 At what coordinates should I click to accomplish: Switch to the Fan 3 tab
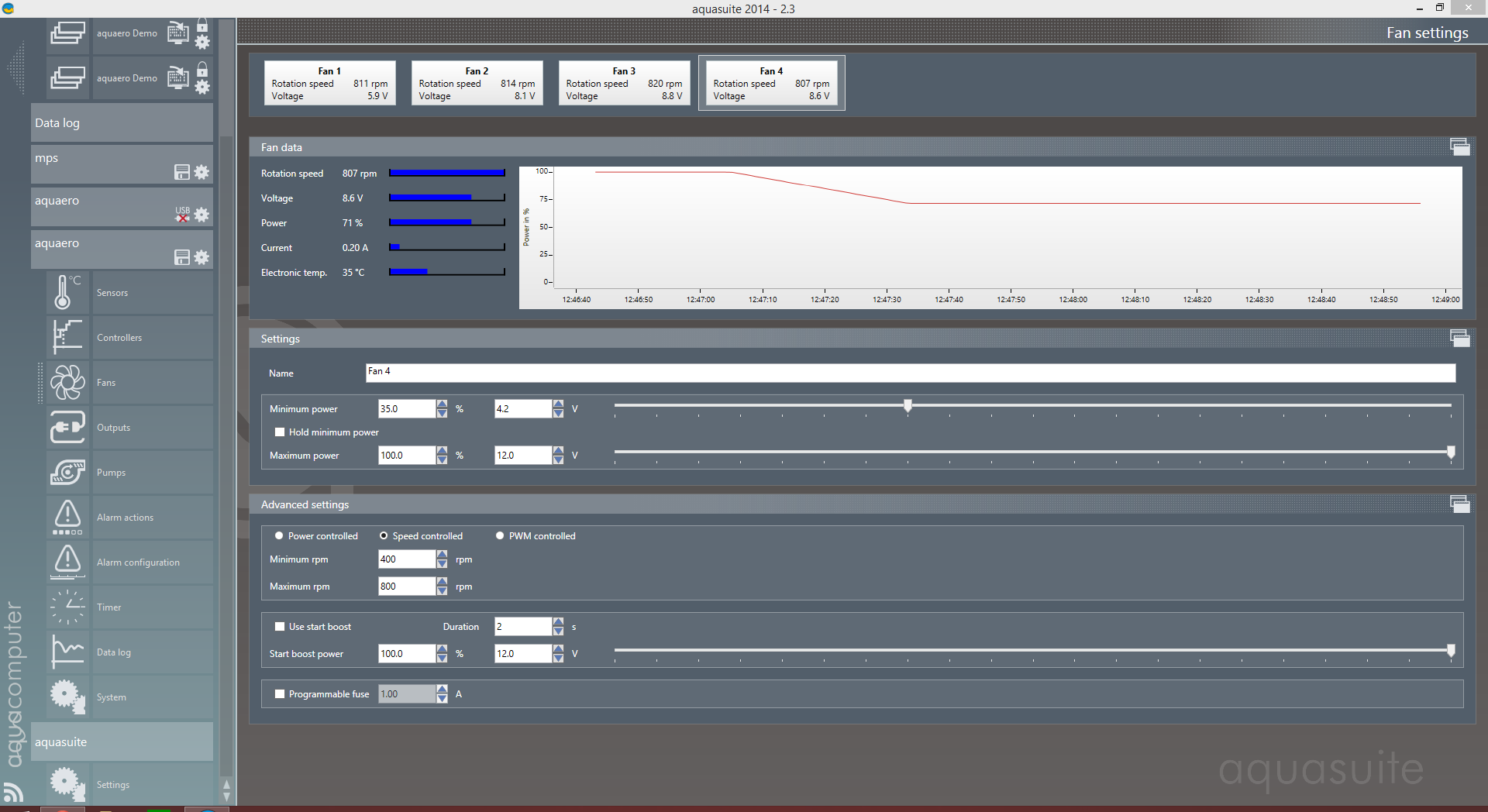point(624,83)
